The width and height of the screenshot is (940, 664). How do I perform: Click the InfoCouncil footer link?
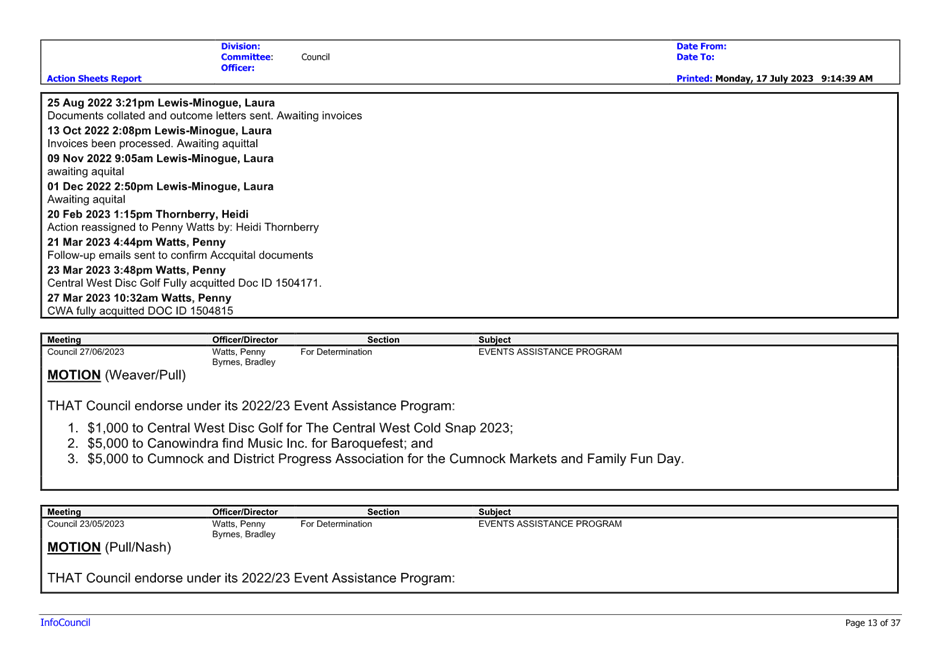pos(65,623)
